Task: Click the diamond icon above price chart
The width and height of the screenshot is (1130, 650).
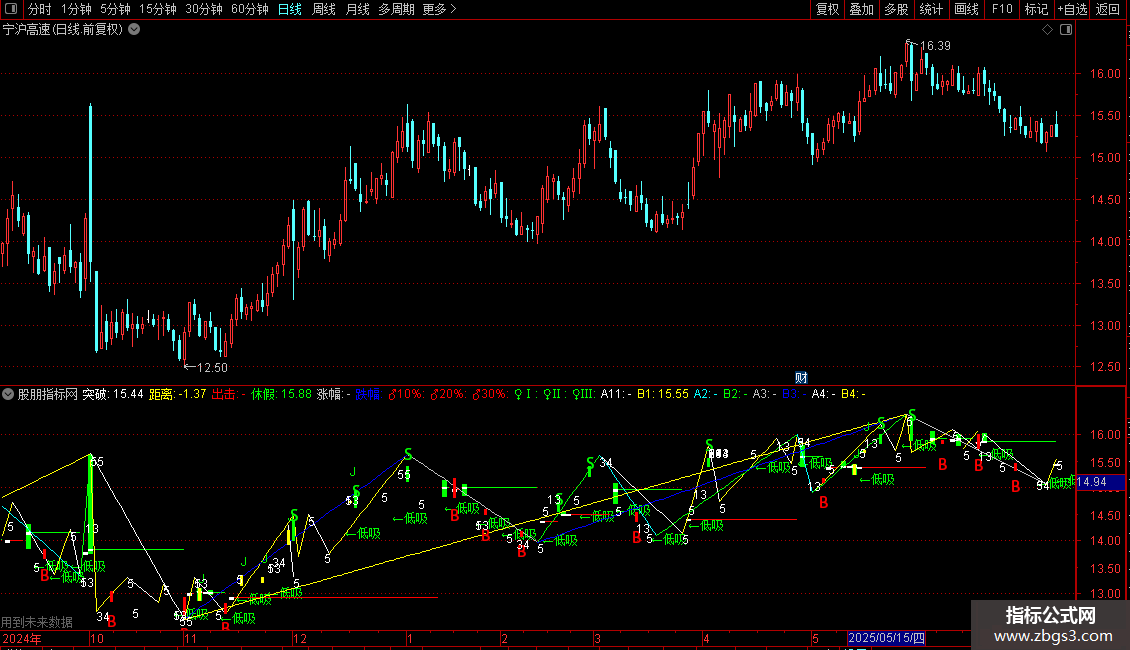Action: pyautogui.click(x=1048, y=30)
